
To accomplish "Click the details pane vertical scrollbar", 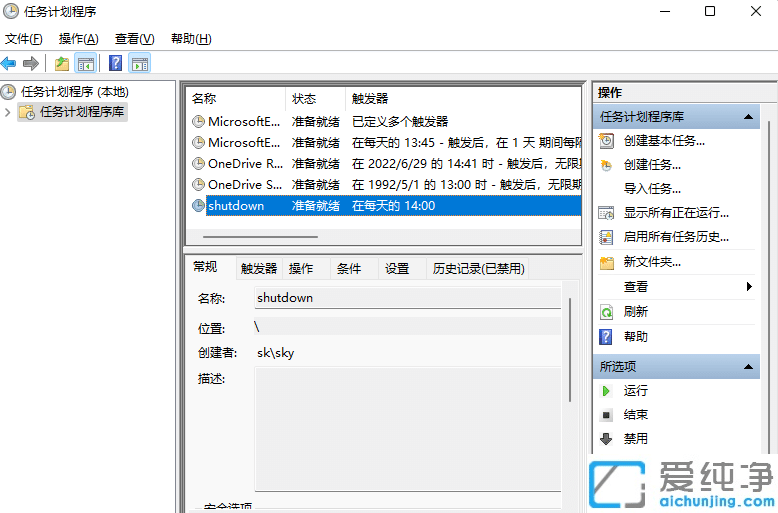I will (x=570, y=350).
